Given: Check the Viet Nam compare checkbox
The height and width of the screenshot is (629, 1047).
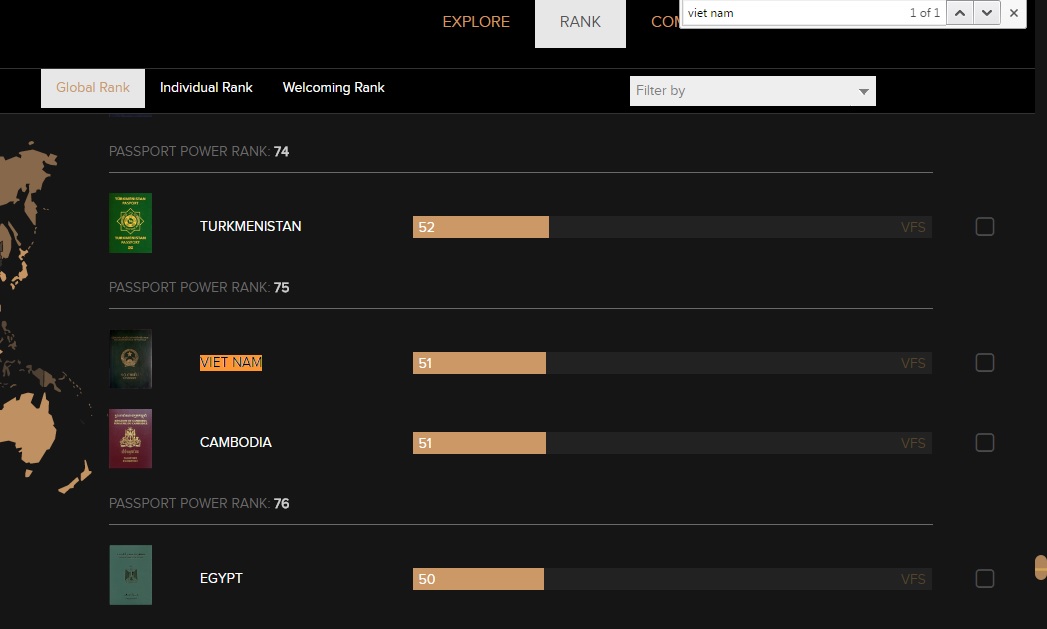Looking at the screenshot, I should click(985, 363).
